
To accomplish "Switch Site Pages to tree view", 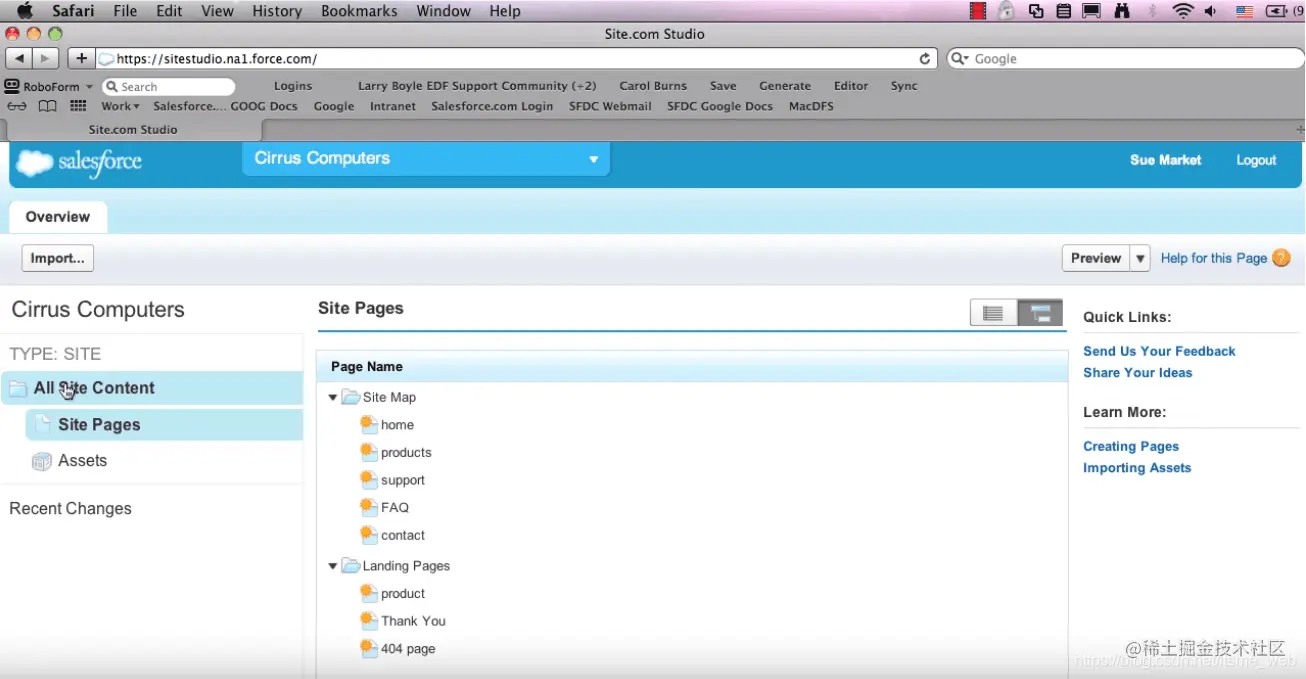I will tap(1040, 313).
